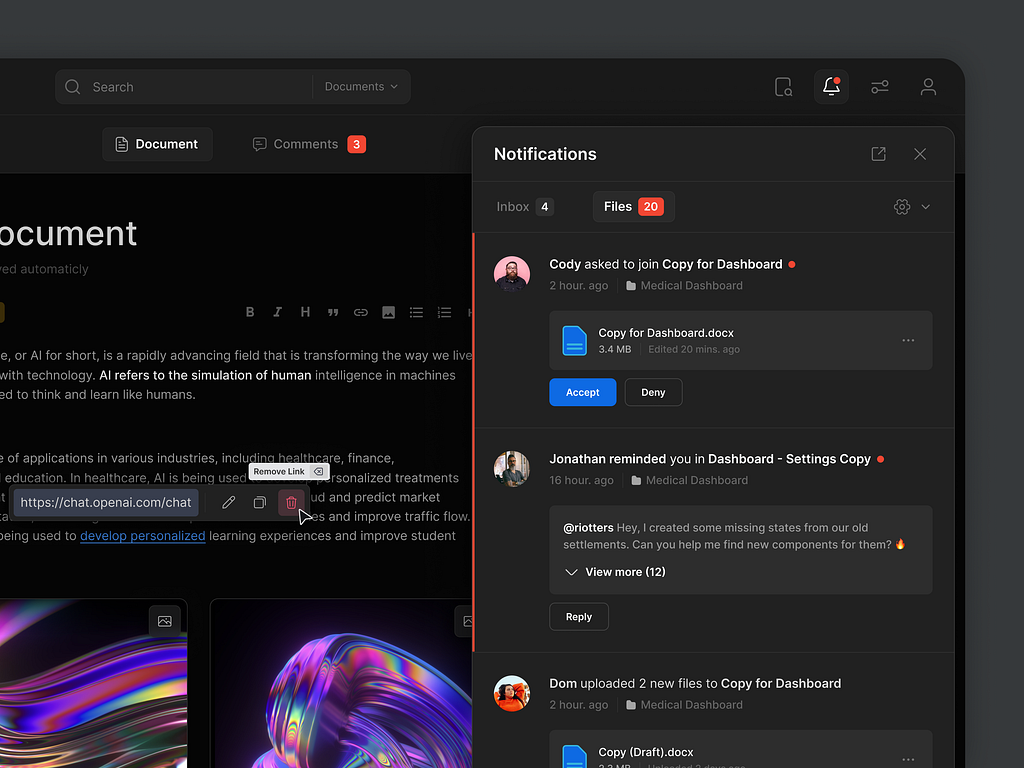Open the Documents search filter dropdown

(x=361, y=87)
